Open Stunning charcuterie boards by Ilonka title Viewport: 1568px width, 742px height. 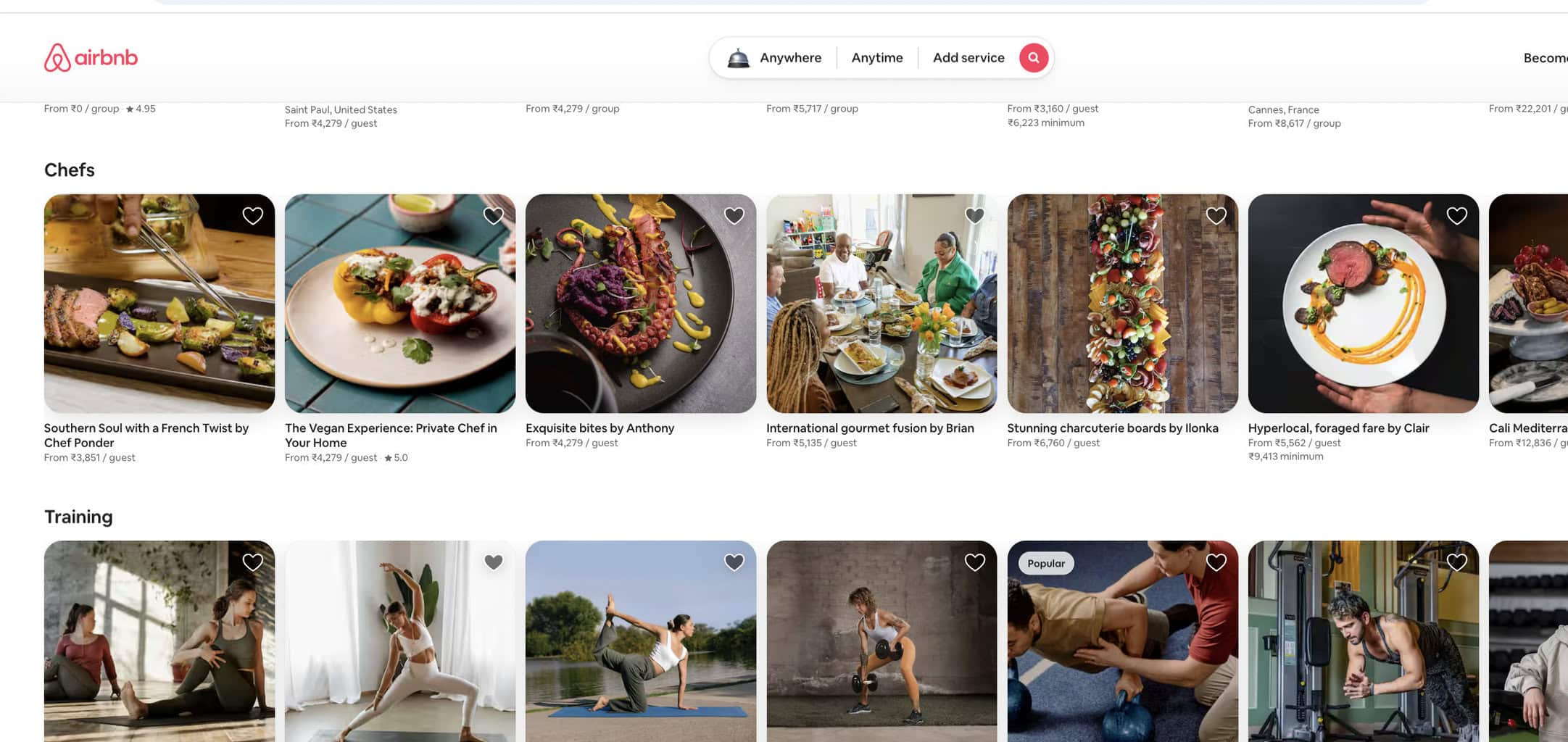pyautogui.click(x=1113, y=428)
